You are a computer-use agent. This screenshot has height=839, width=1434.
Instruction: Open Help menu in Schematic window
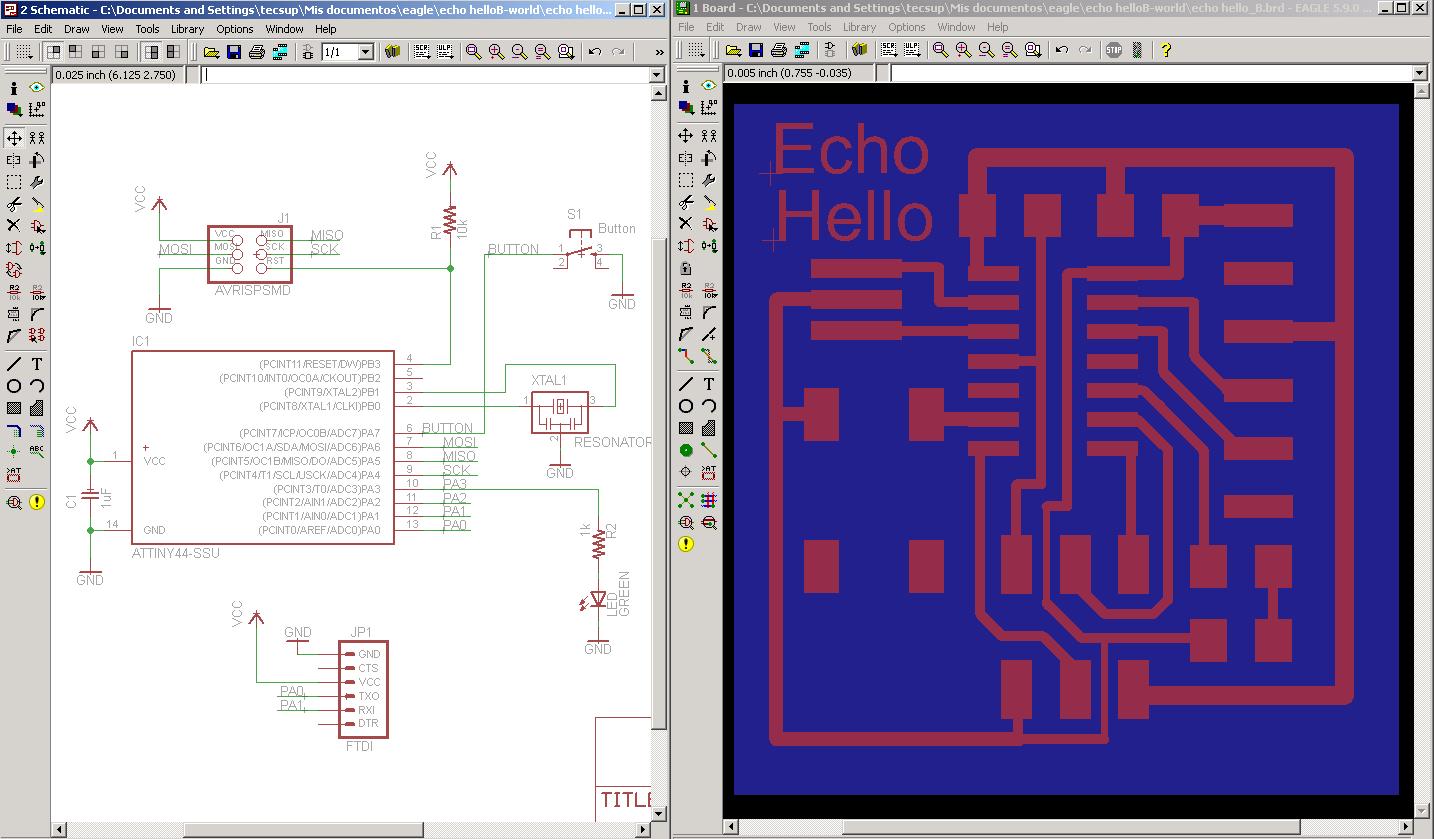(x=326, y=29)
